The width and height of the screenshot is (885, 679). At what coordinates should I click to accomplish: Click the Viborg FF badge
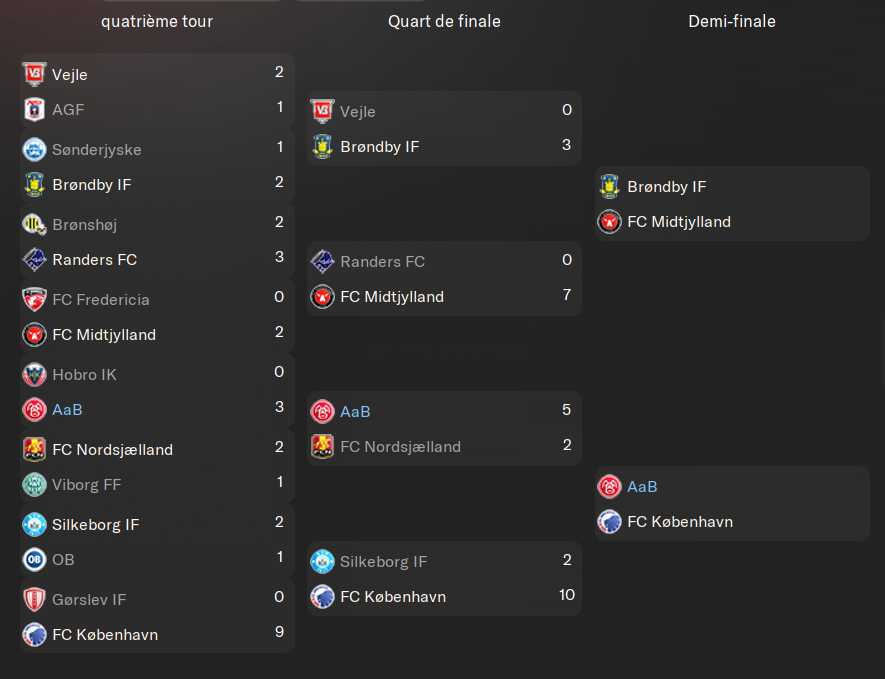click(34, 484)
